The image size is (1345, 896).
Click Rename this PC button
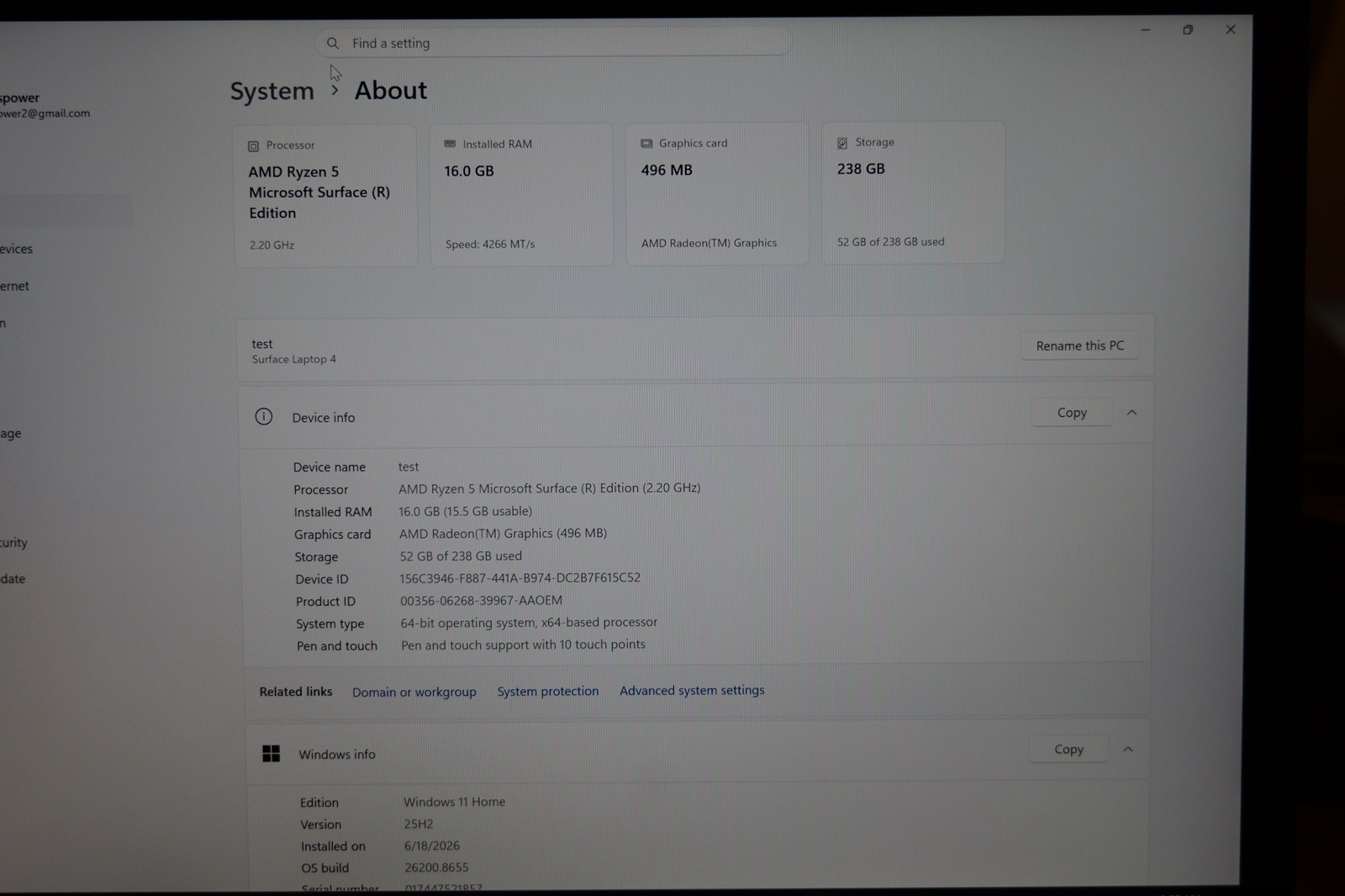[x=1079, y=345]
